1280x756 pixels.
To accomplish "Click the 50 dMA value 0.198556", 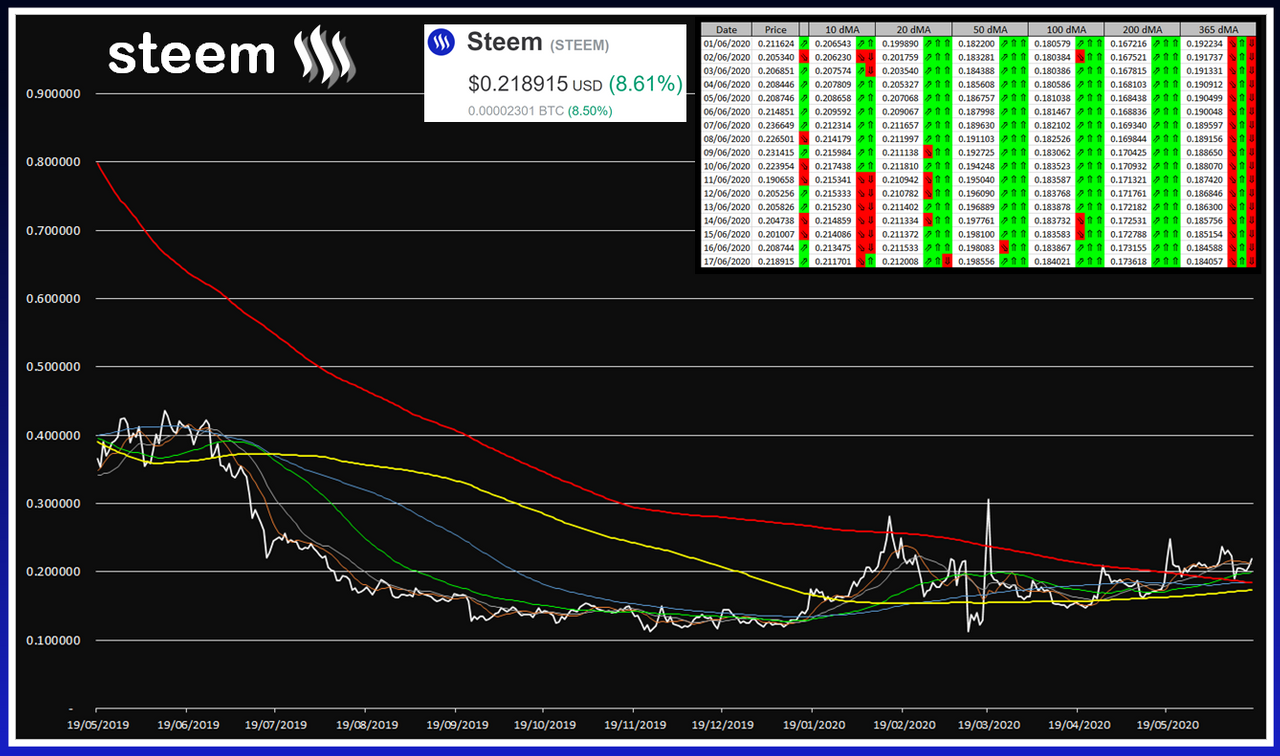I will [975, 262].
